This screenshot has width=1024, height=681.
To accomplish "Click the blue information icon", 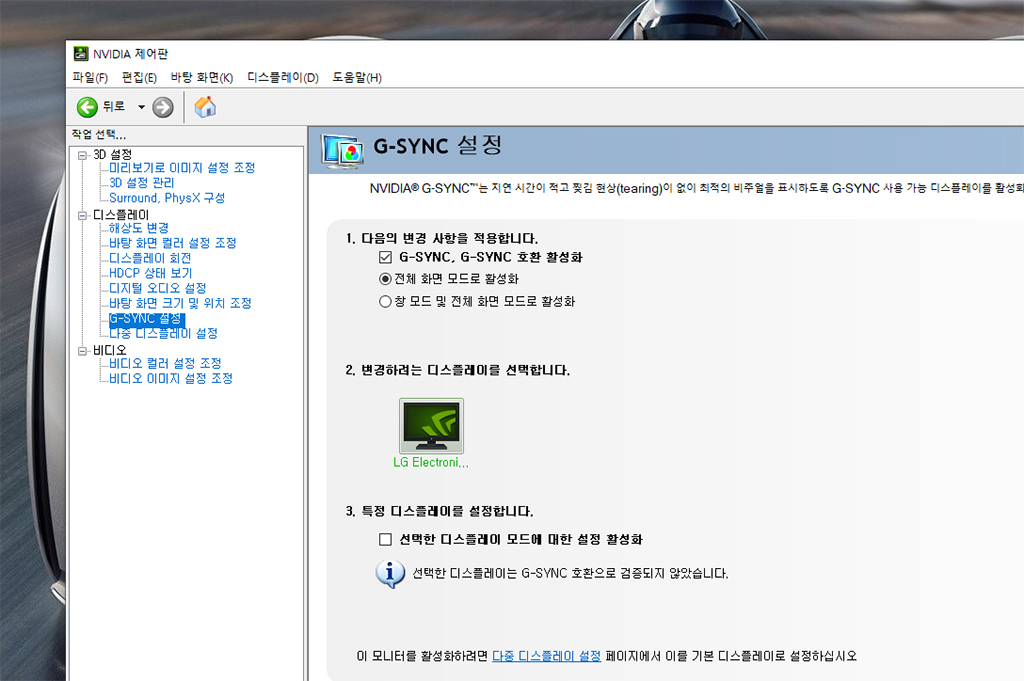I will coord(390,574).
